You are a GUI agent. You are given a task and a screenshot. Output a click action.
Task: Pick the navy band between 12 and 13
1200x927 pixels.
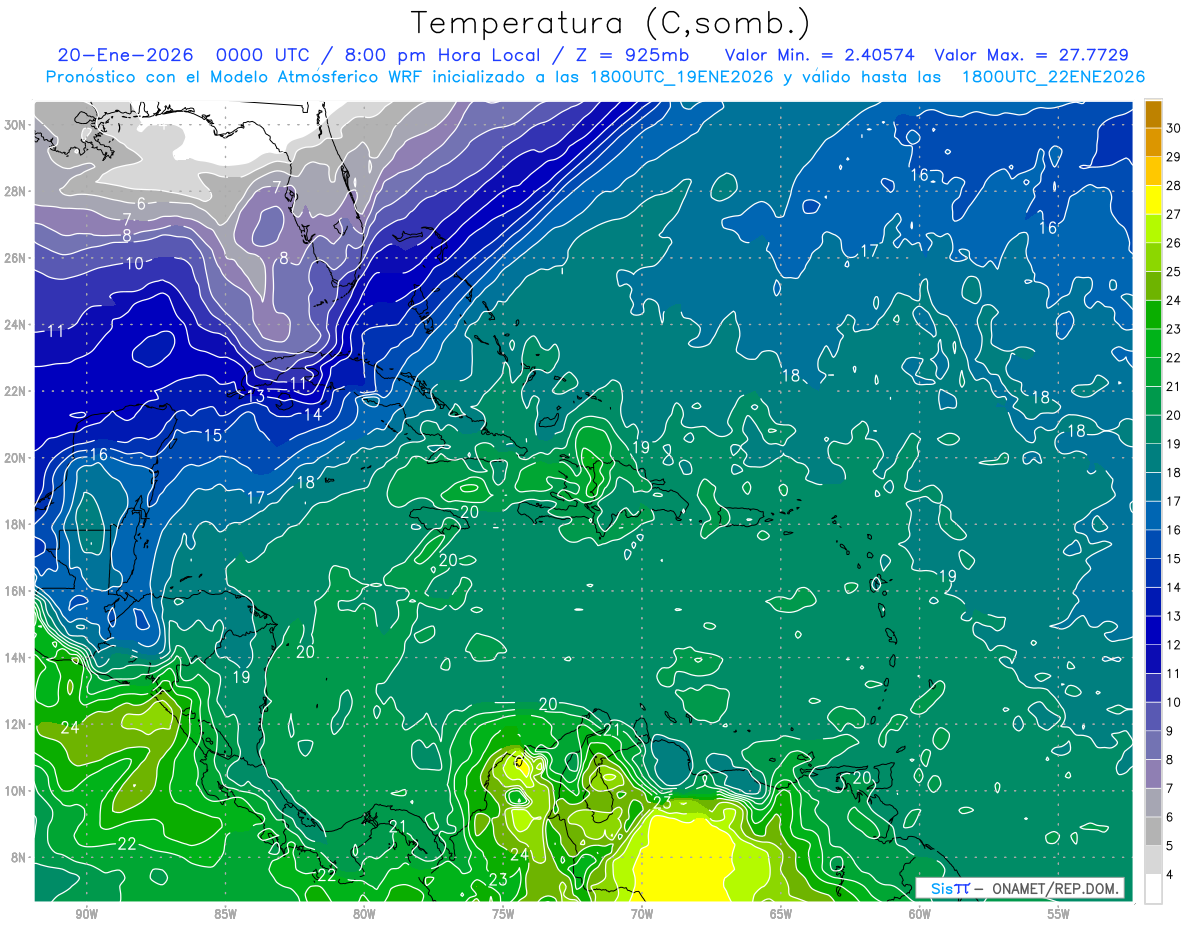[x=1153, y=630]
